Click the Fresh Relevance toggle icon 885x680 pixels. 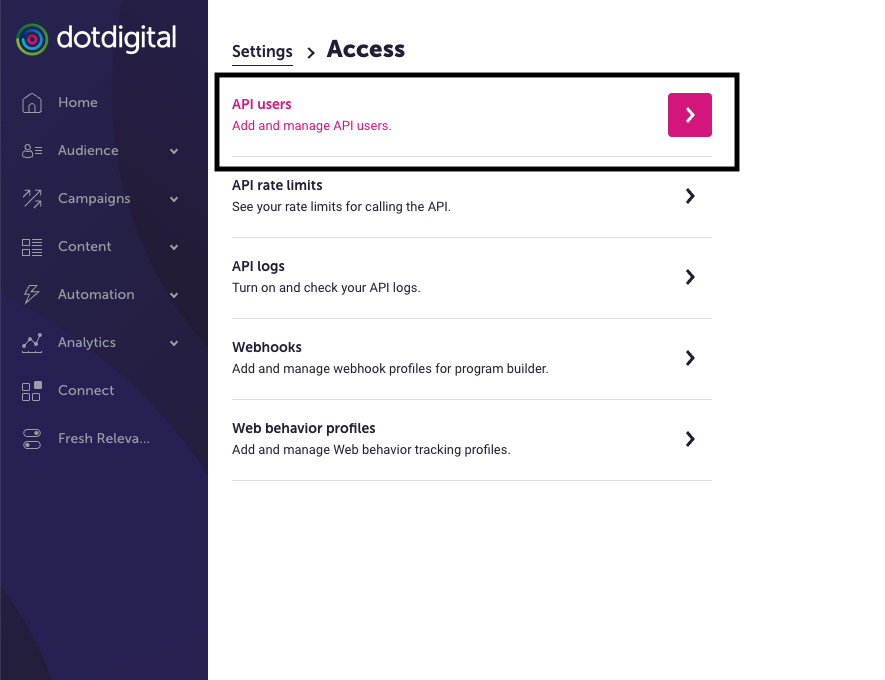(32, 439)
